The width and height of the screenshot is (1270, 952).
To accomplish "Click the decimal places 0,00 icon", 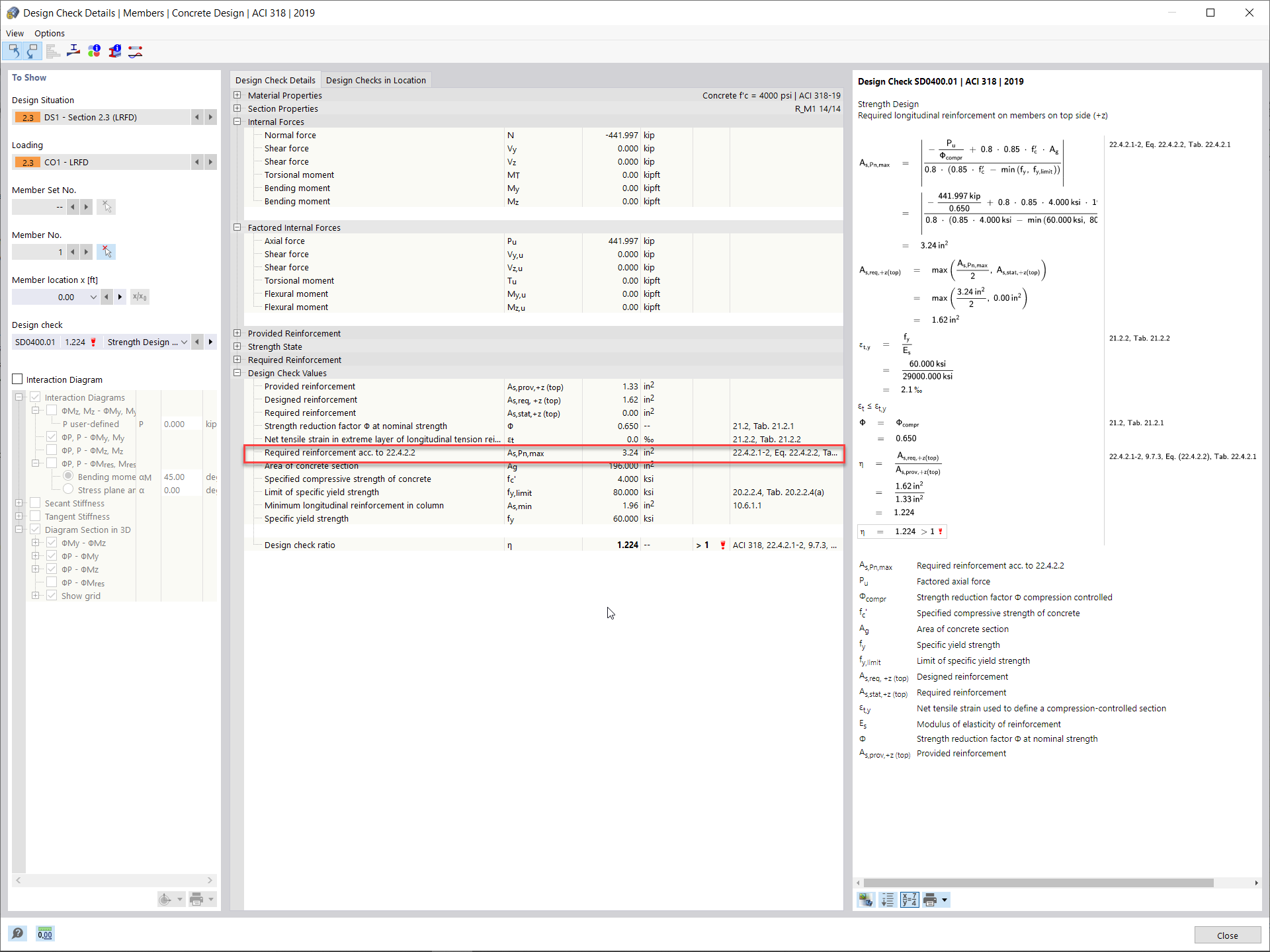I will [45, 933].
